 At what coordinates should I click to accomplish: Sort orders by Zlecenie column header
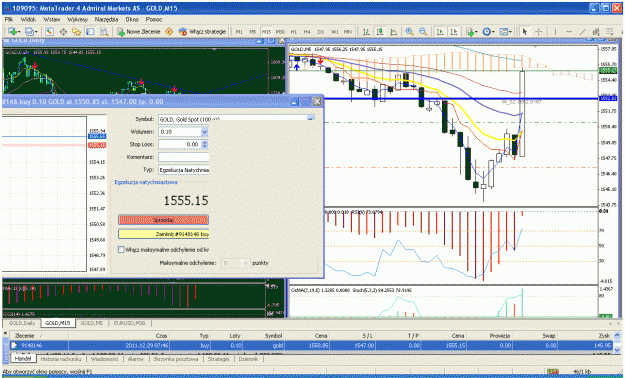[25, 336]
